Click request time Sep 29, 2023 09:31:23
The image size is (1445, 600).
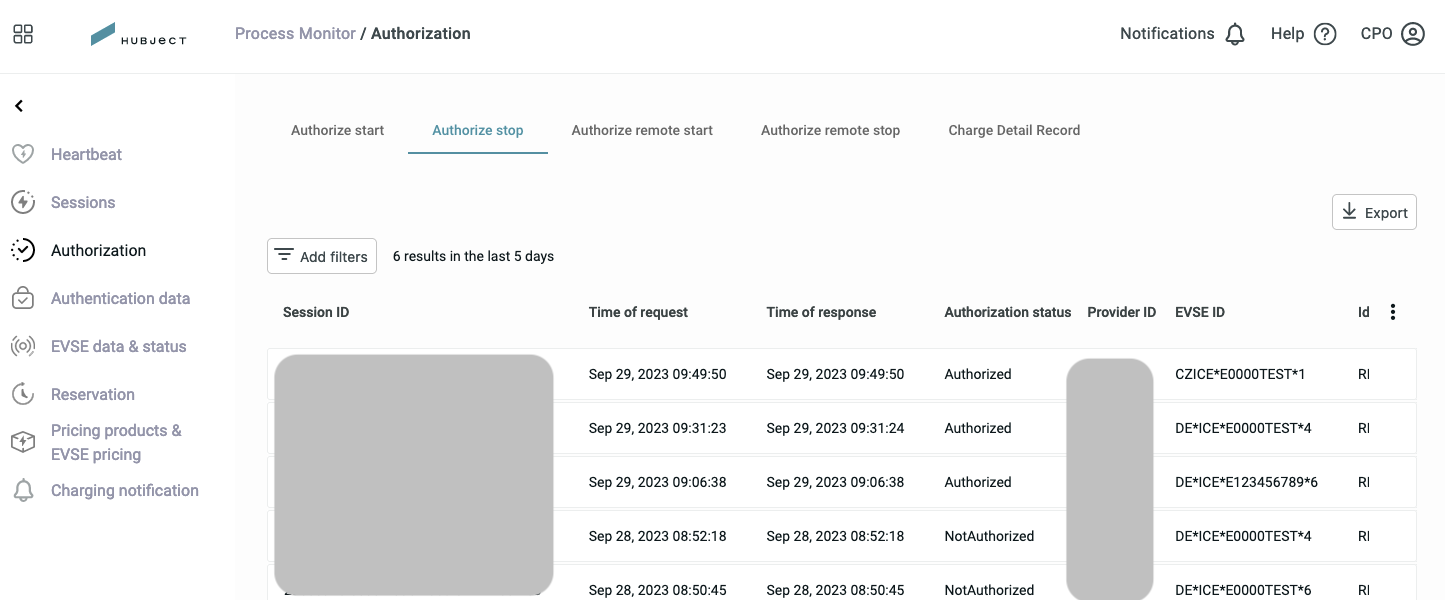pyautogui.click(x=658, y=428)
